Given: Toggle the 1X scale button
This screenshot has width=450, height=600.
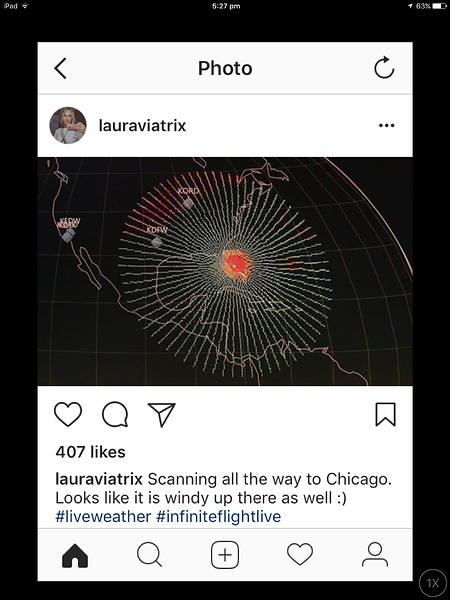Looking at the screenshot, I should tap(433, 583).
